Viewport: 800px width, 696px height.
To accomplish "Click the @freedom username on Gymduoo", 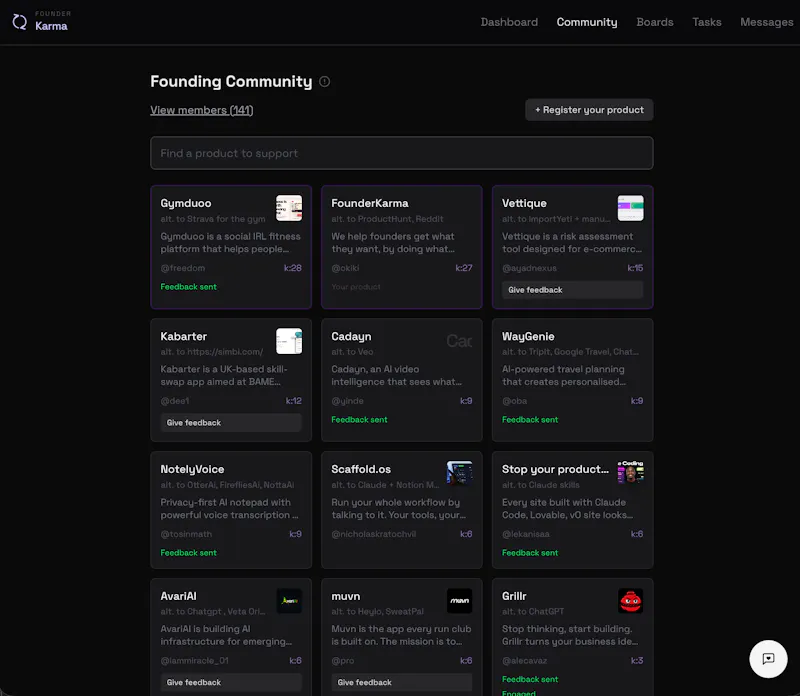I will [x=183, y=268].
